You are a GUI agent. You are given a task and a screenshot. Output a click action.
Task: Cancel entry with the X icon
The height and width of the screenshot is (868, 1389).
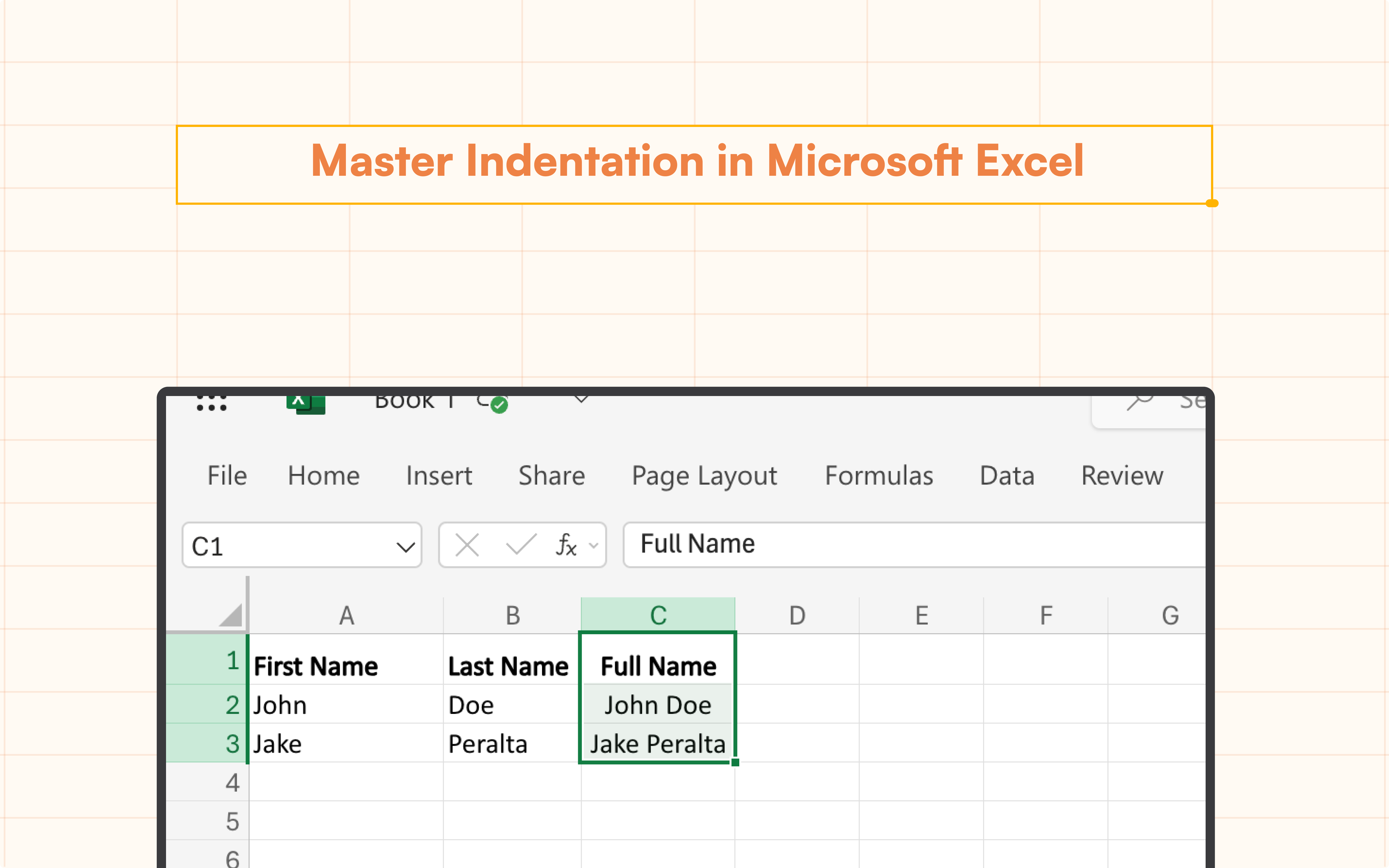(467, 545)
